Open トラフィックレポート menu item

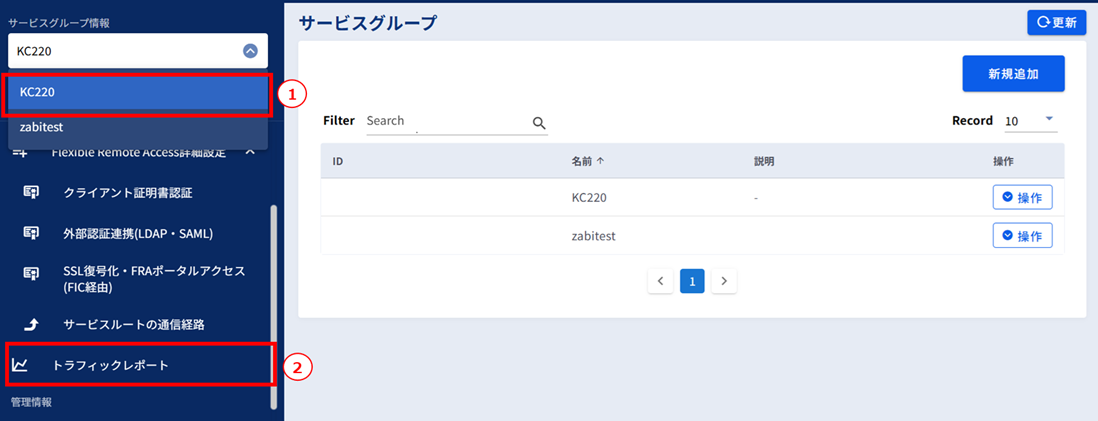110,365
